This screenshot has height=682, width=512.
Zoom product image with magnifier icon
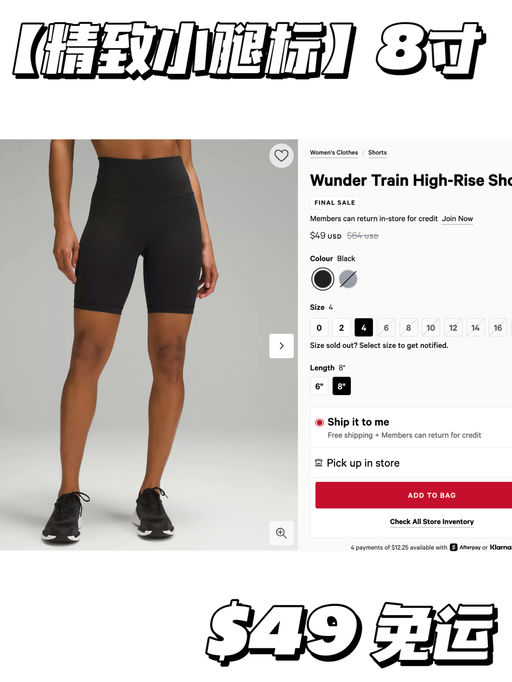tap(281, 533)
